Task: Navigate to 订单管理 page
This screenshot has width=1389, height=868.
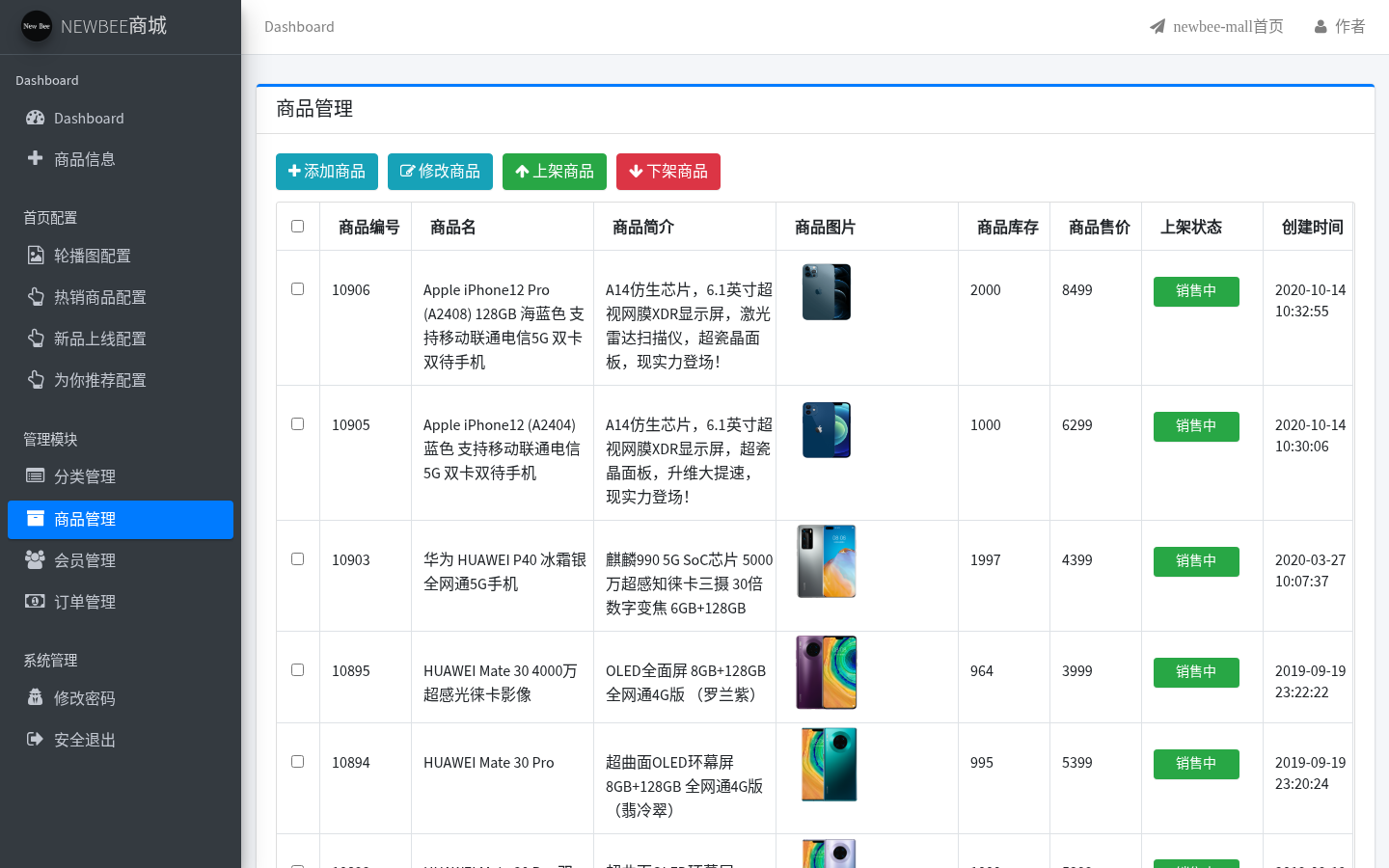Action: [121, 602]
